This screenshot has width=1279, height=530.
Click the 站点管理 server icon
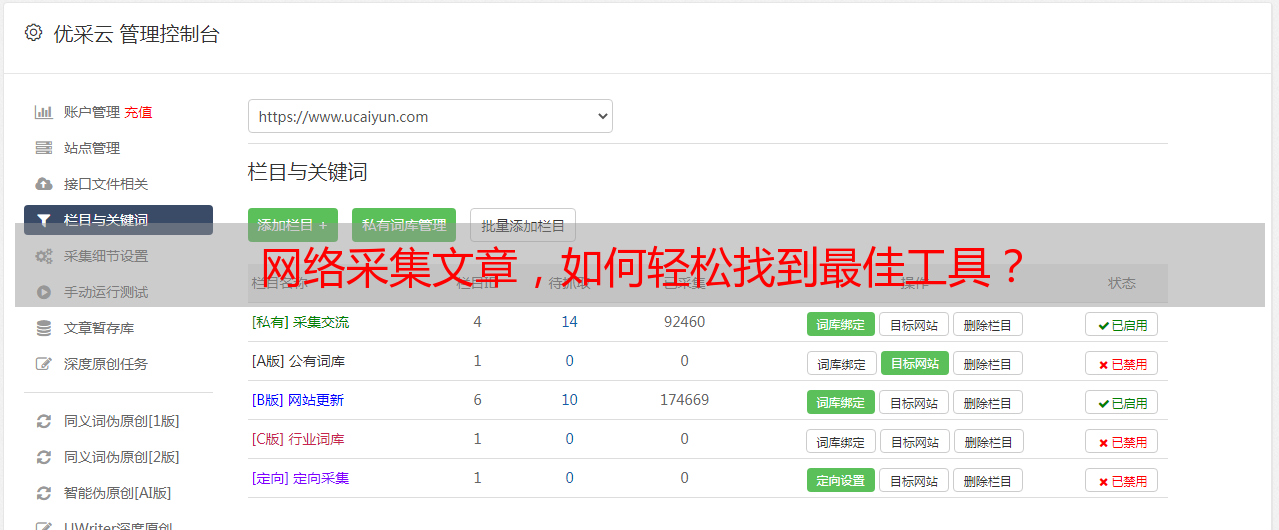[43, 148]
